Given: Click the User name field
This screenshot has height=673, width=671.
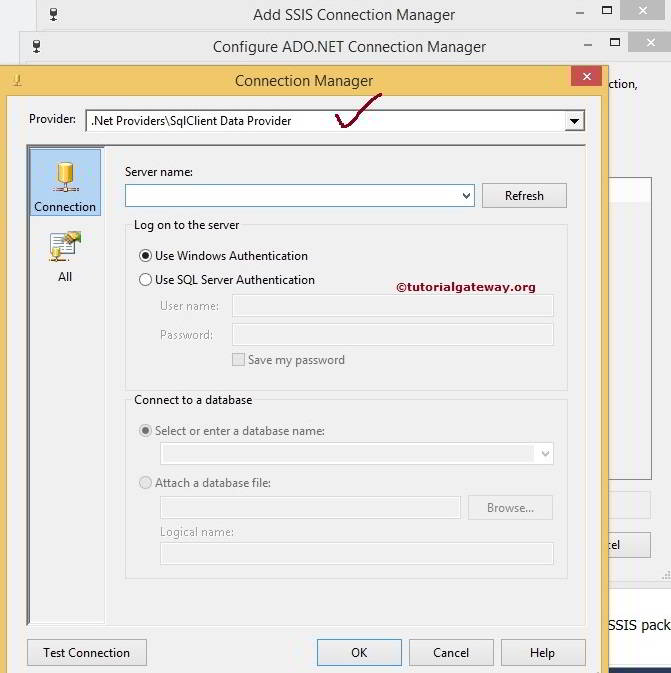Looking at the screenshot, I should point(392,306).
